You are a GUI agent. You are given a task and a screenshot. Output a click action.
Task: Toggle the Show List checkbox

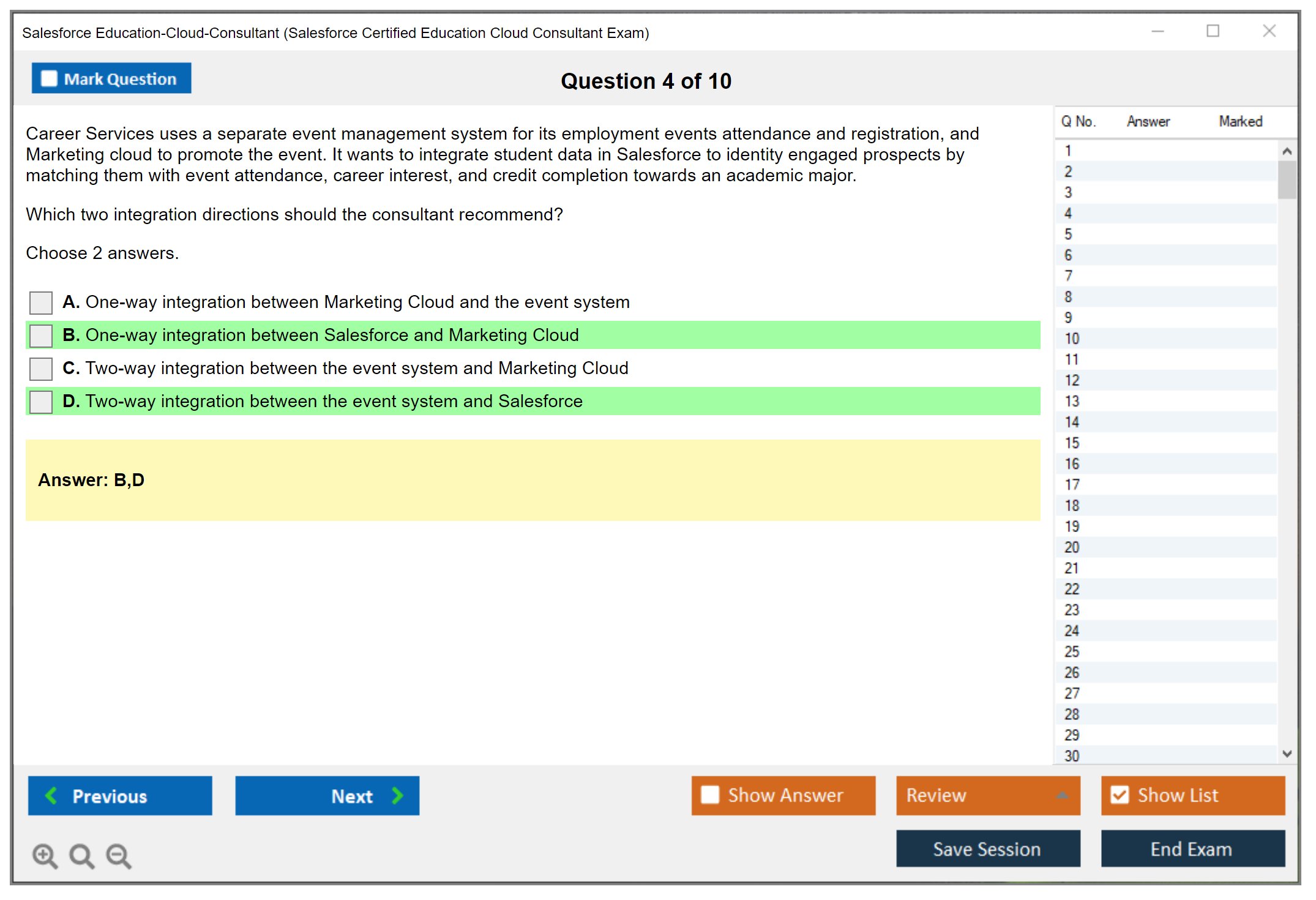point(1120,795)
